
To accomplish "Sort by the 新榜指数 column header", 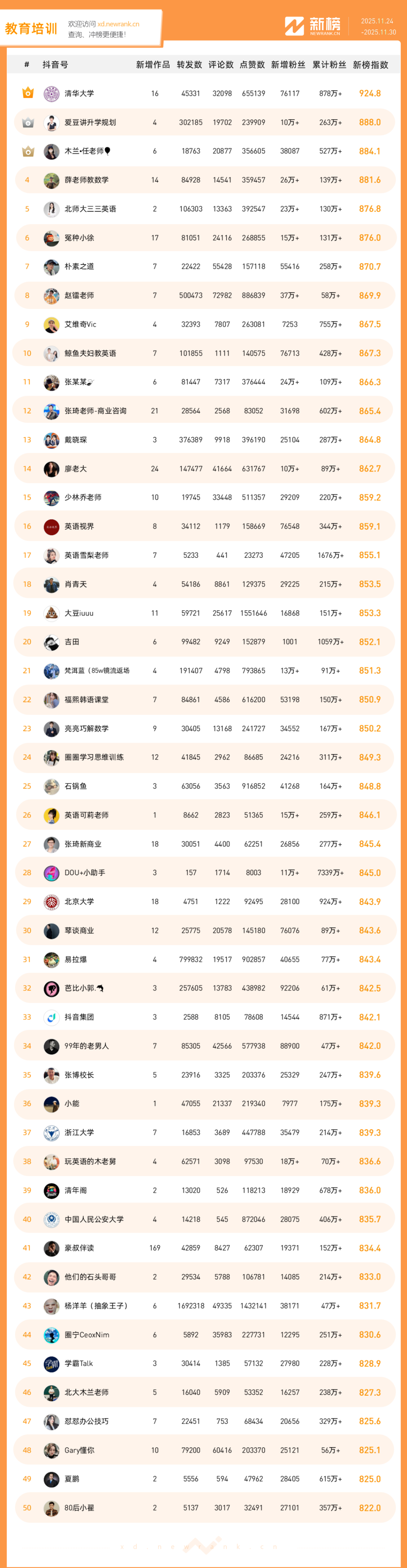I will 370,65.
